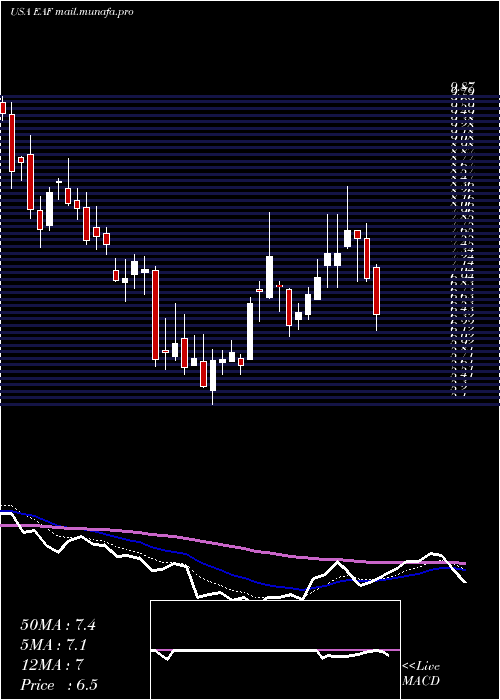Image resolution: width=500 pixels, height=700 pixels.
Task: Click the last red candlestick on the chart
Action: [376, 291]
